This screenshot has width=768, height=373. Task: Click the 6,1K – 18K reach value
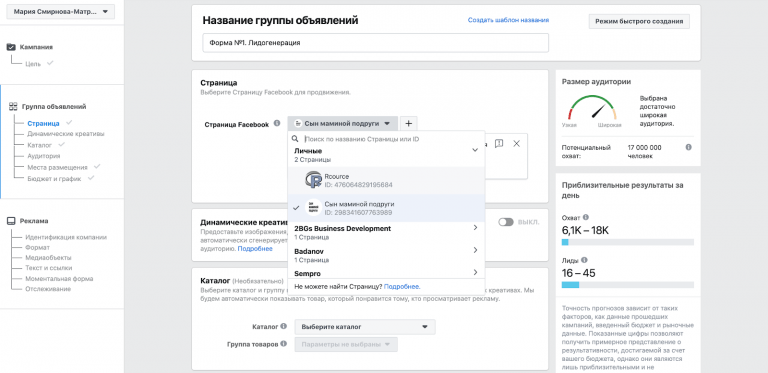pyautogui.click(x=585, y=230)
